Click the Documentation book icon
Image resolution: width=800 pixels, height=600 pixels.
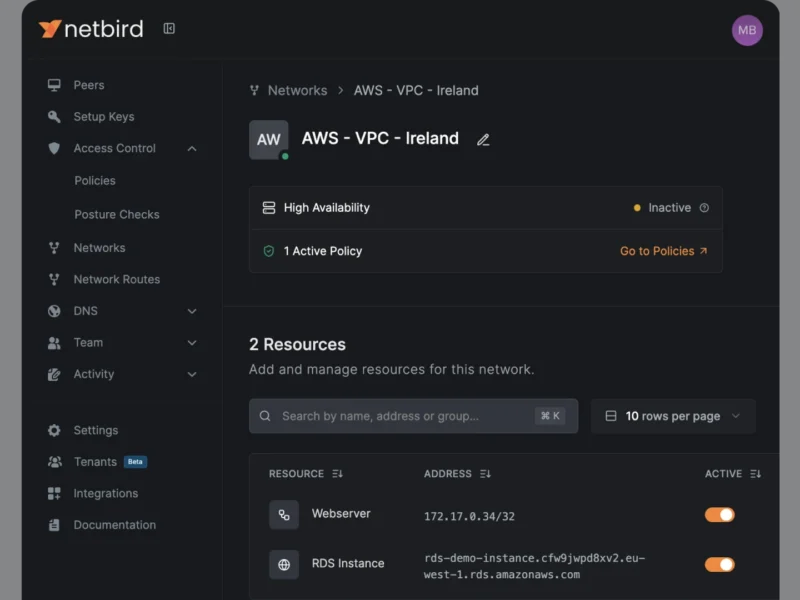[x=54, y=525]
